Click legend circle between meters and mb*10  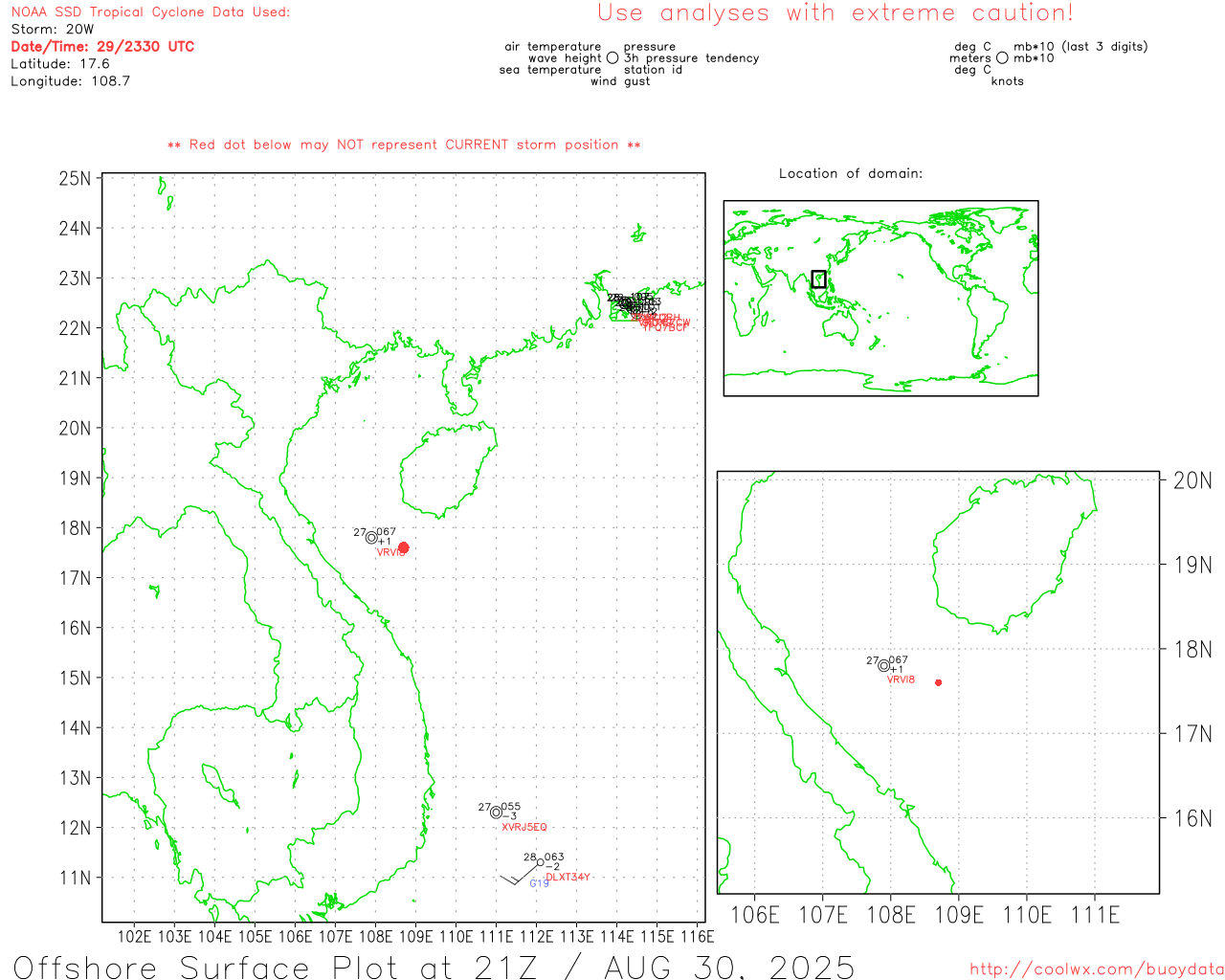coord(1002,58)
